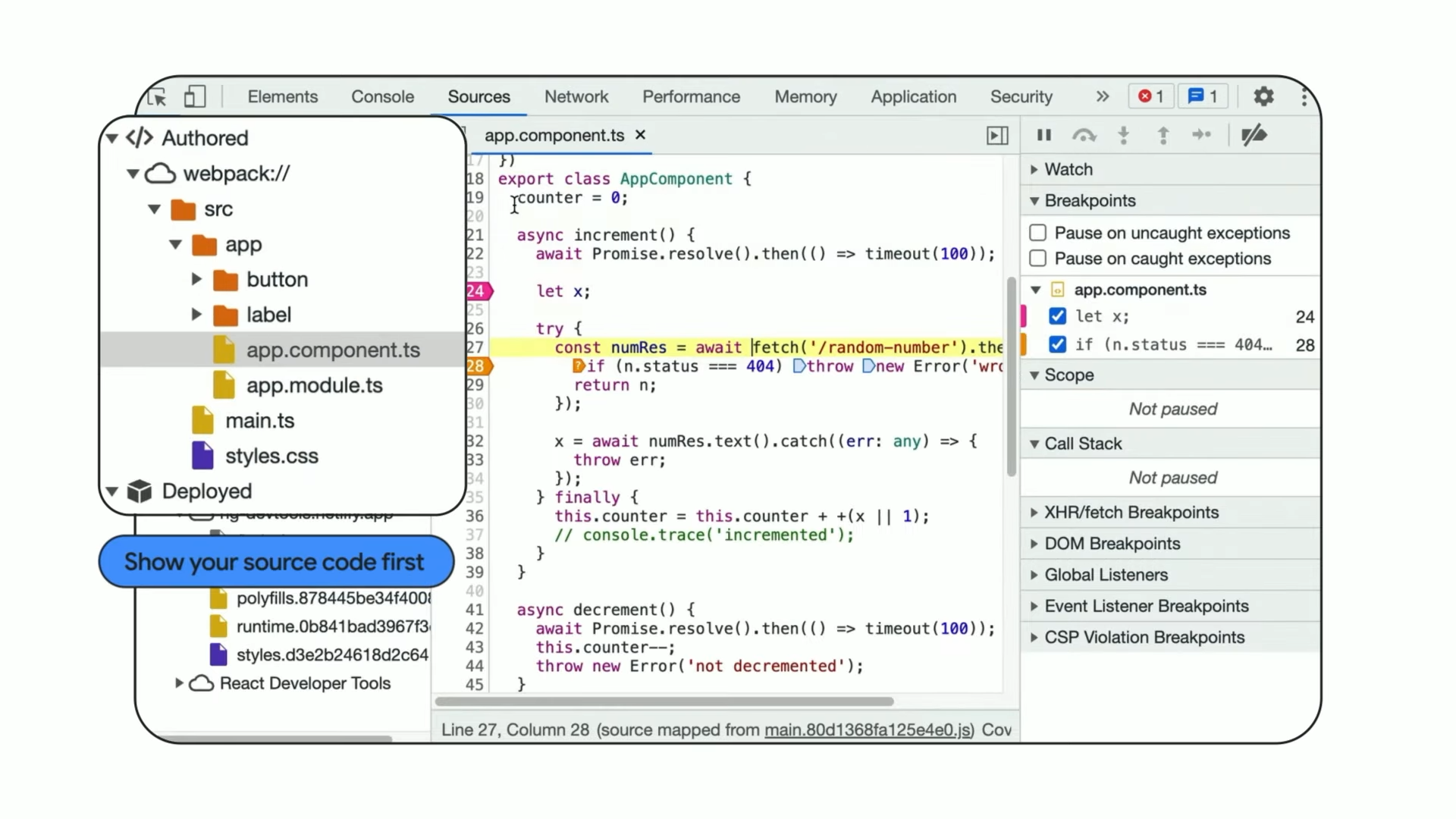The image size is (1456, 819).
Task: Enable Pause on uncaught exceptions
Action: point(1038,233)
